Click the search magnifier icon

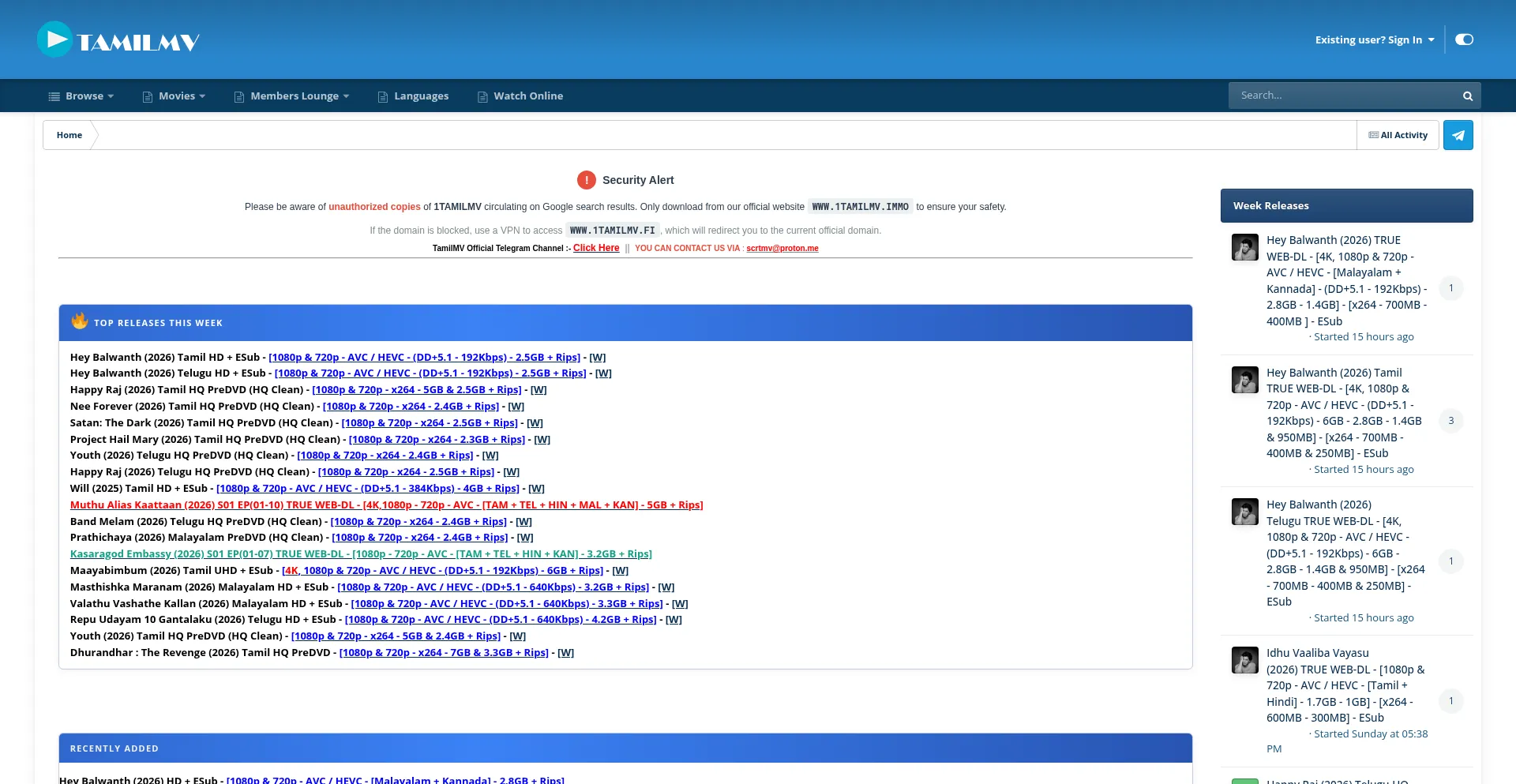pyautogui.click(x=1468, y=96)
